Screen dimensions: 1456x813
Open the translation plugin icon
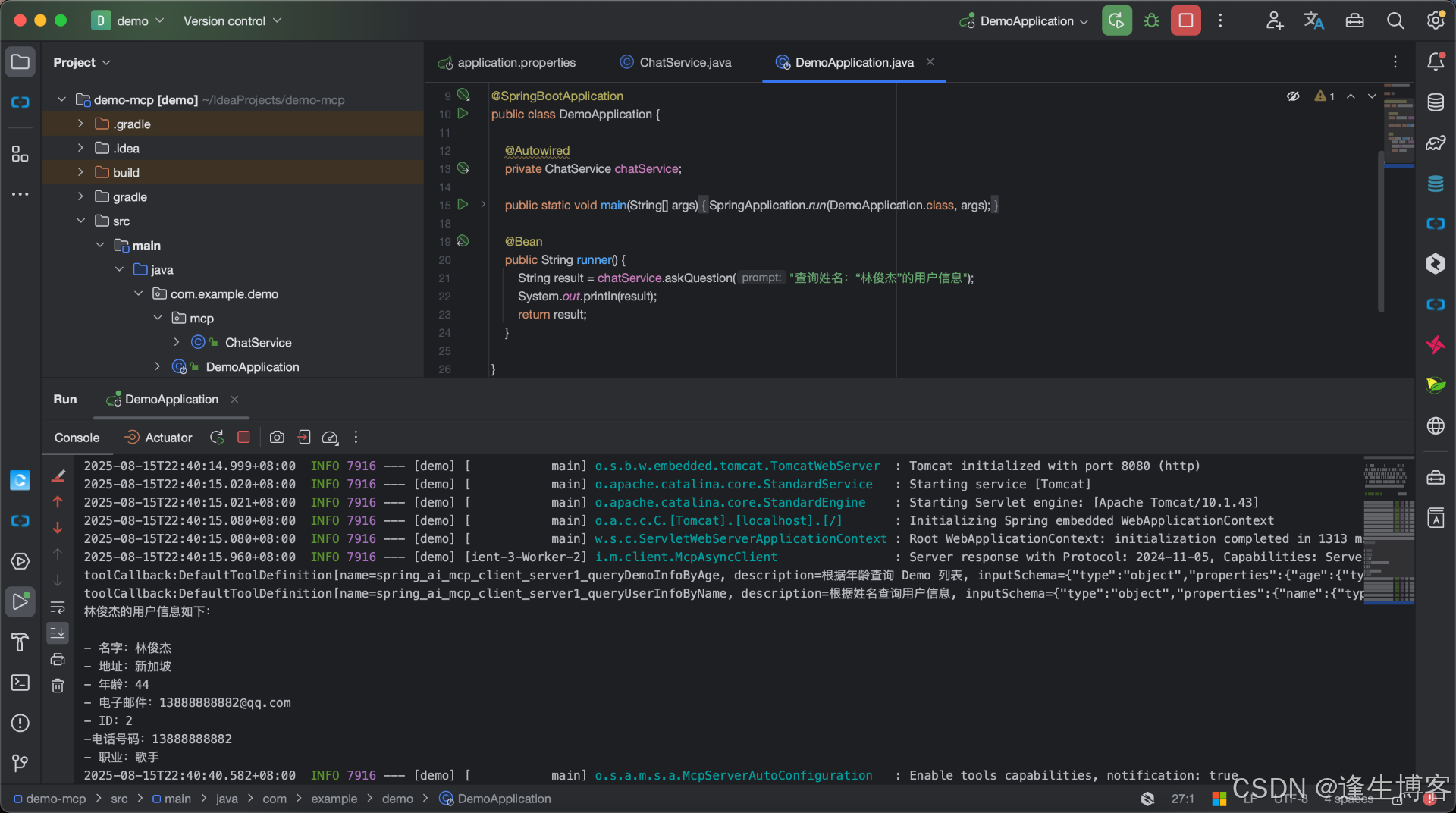(1314, 20)
